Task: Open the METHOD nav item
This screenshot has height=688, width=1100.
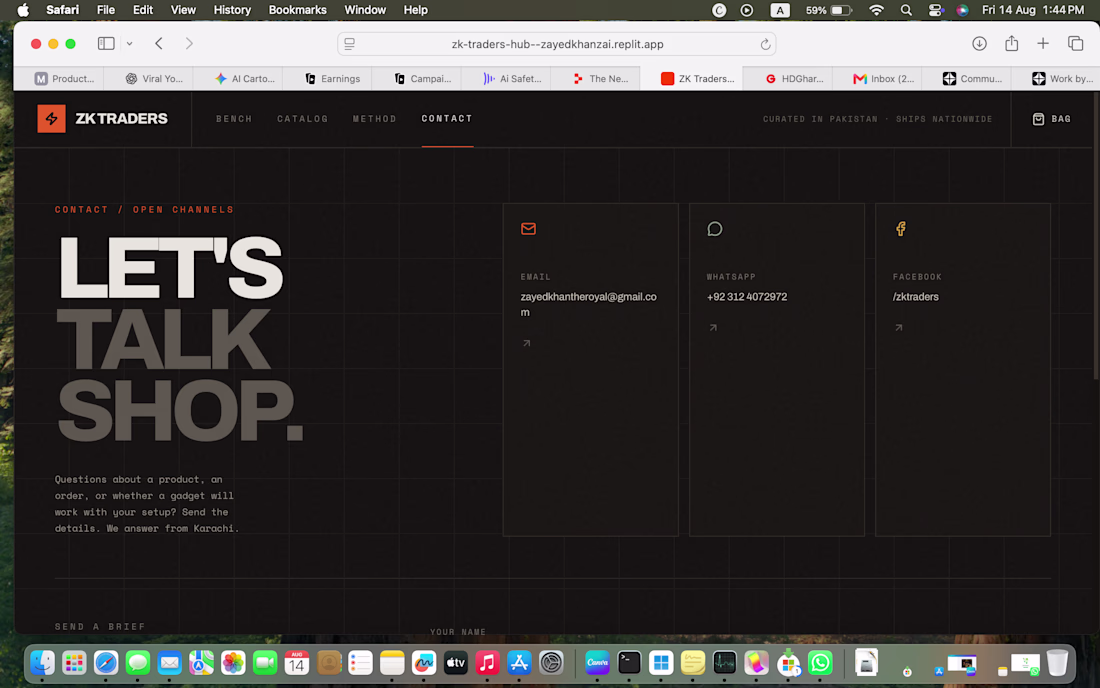Action: pyautogui.click(x=375, y=119)
